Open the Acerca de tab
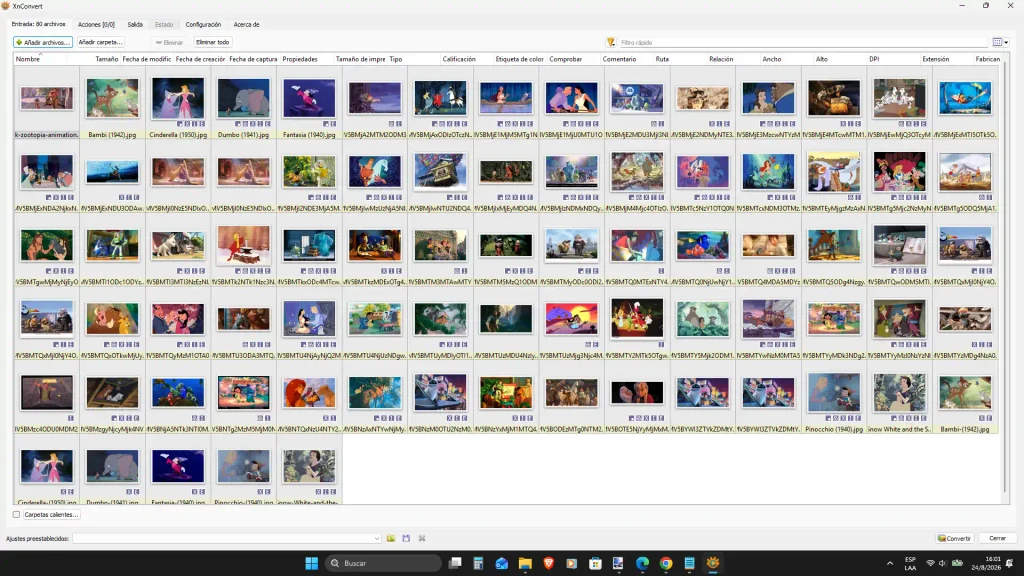The width and height of the screenshot is (1024, 576). pos(246,24)
